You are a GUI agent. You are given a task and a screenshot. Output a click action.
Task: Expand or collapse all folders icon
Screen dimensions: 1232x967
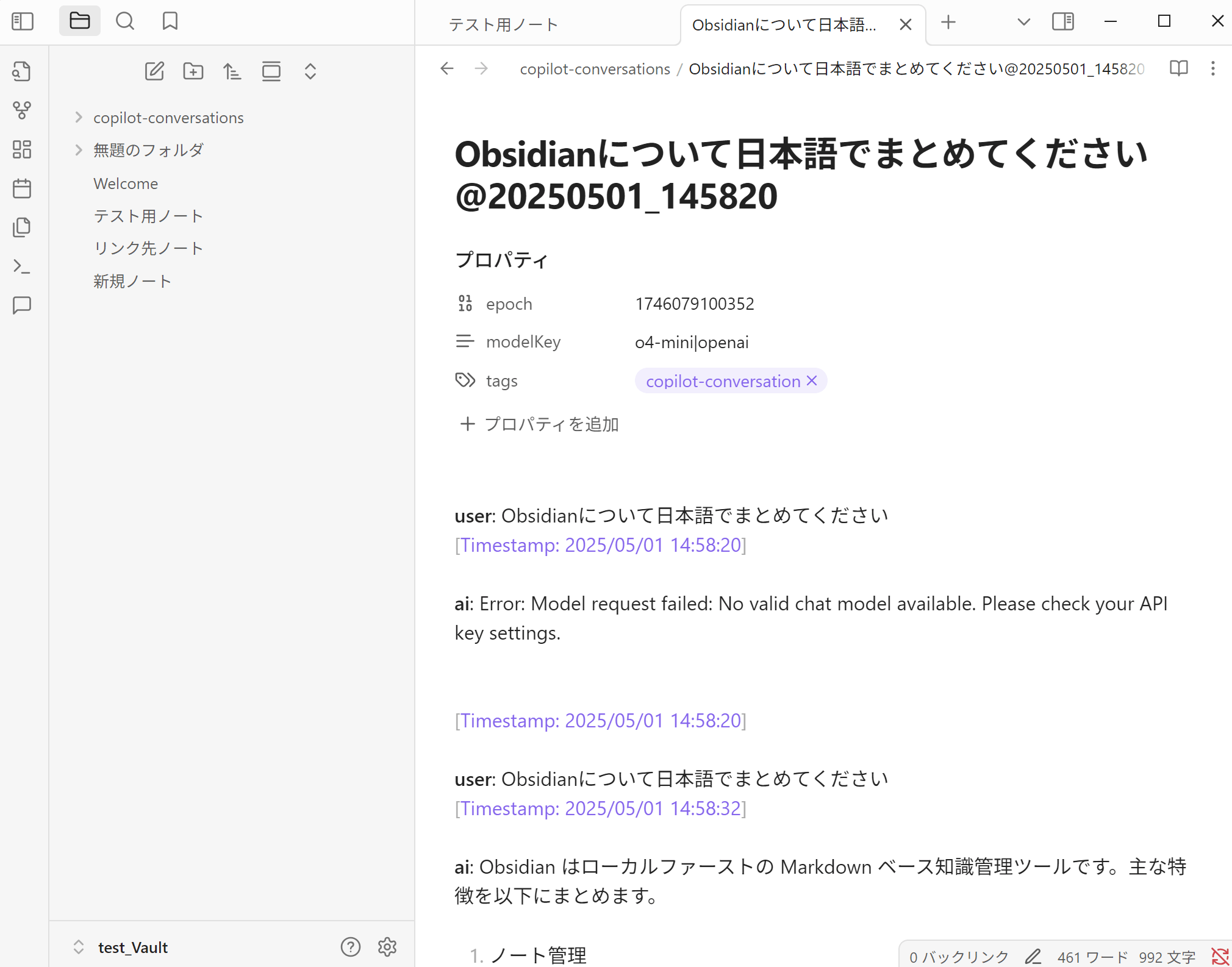coord(310,71)
